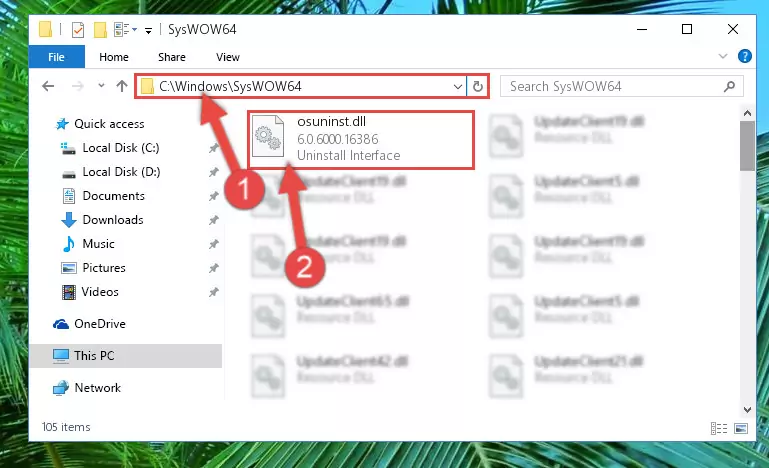The height and width of the screenshot is (468, 769).
Task: Click the pin icon next to Local Disk (C:)
Action: (x=213, y=148)
